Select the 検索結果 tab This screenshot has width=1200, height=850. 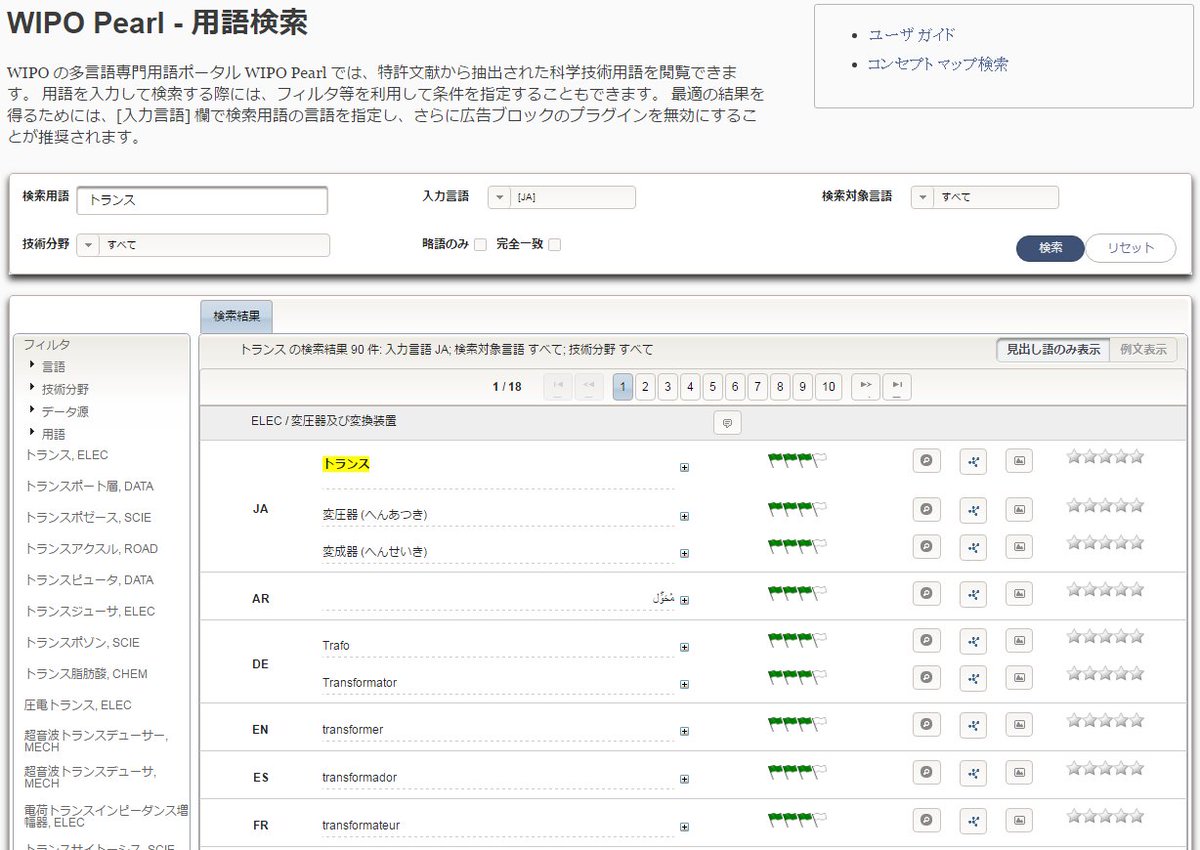point(236,316)
